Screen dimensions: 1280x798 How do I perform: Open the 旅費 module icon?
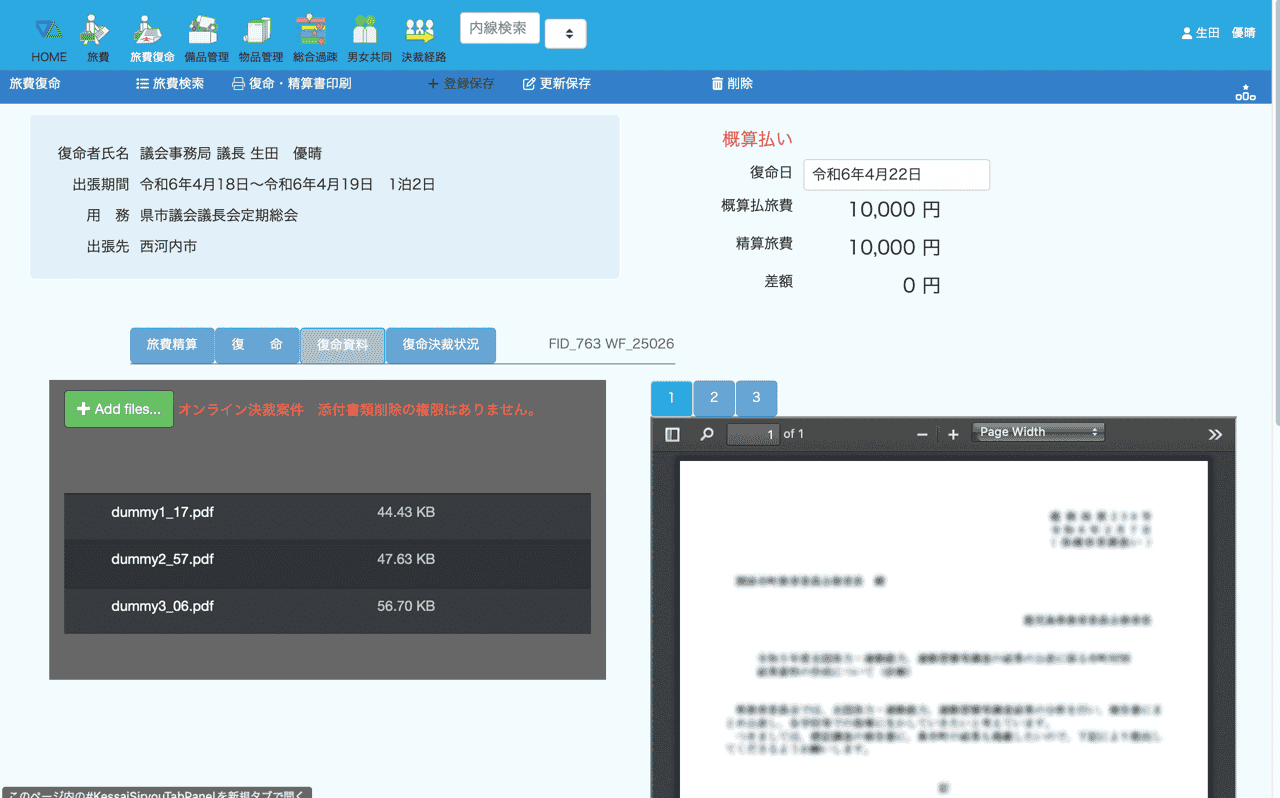coord(97,38)
